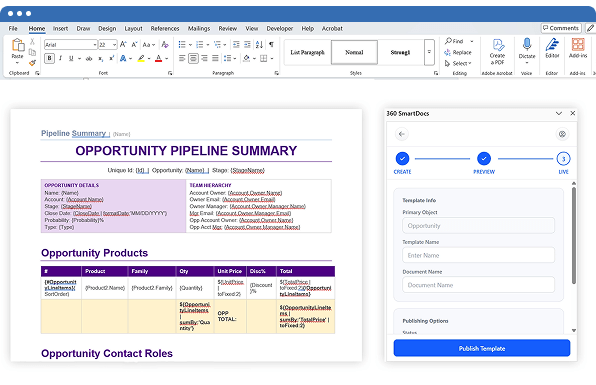Image resolution: width=596 pixels, height=385 pixels.
Task: Open the Select dropdown in Editing
Action: [x=458, y=63]
